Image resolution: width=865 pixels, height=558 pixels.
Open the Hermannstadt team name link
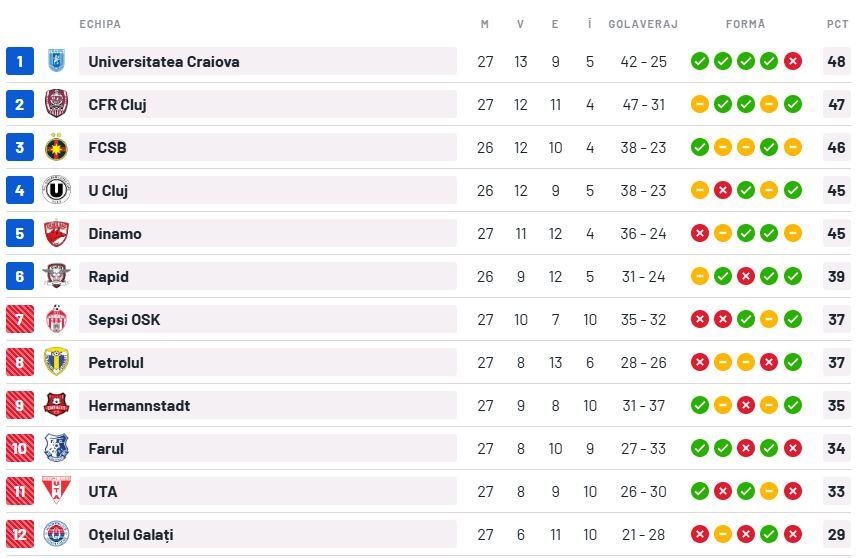point(139,405)
